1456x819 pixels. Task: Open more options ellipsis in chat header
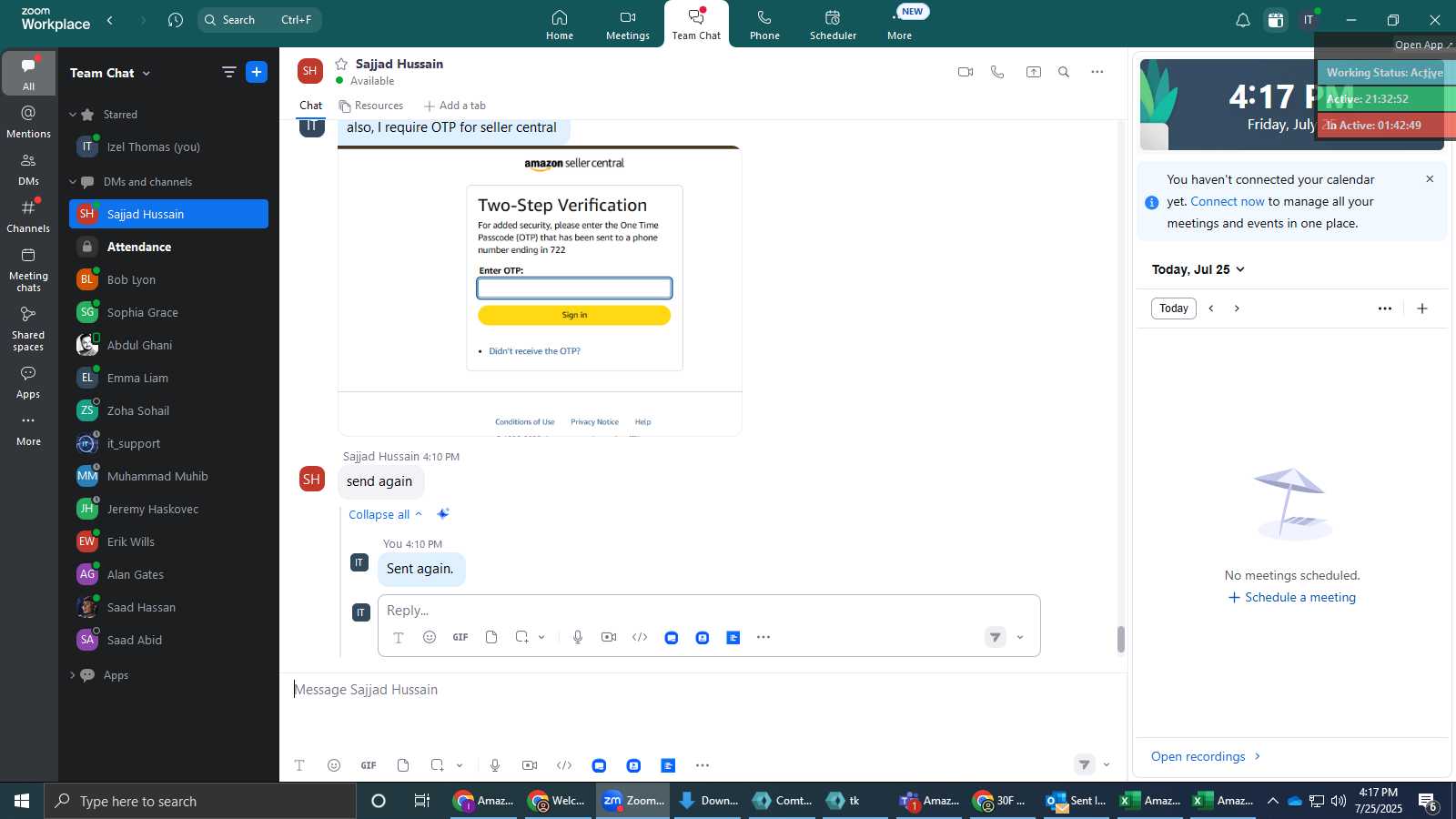coord(1097,72)
